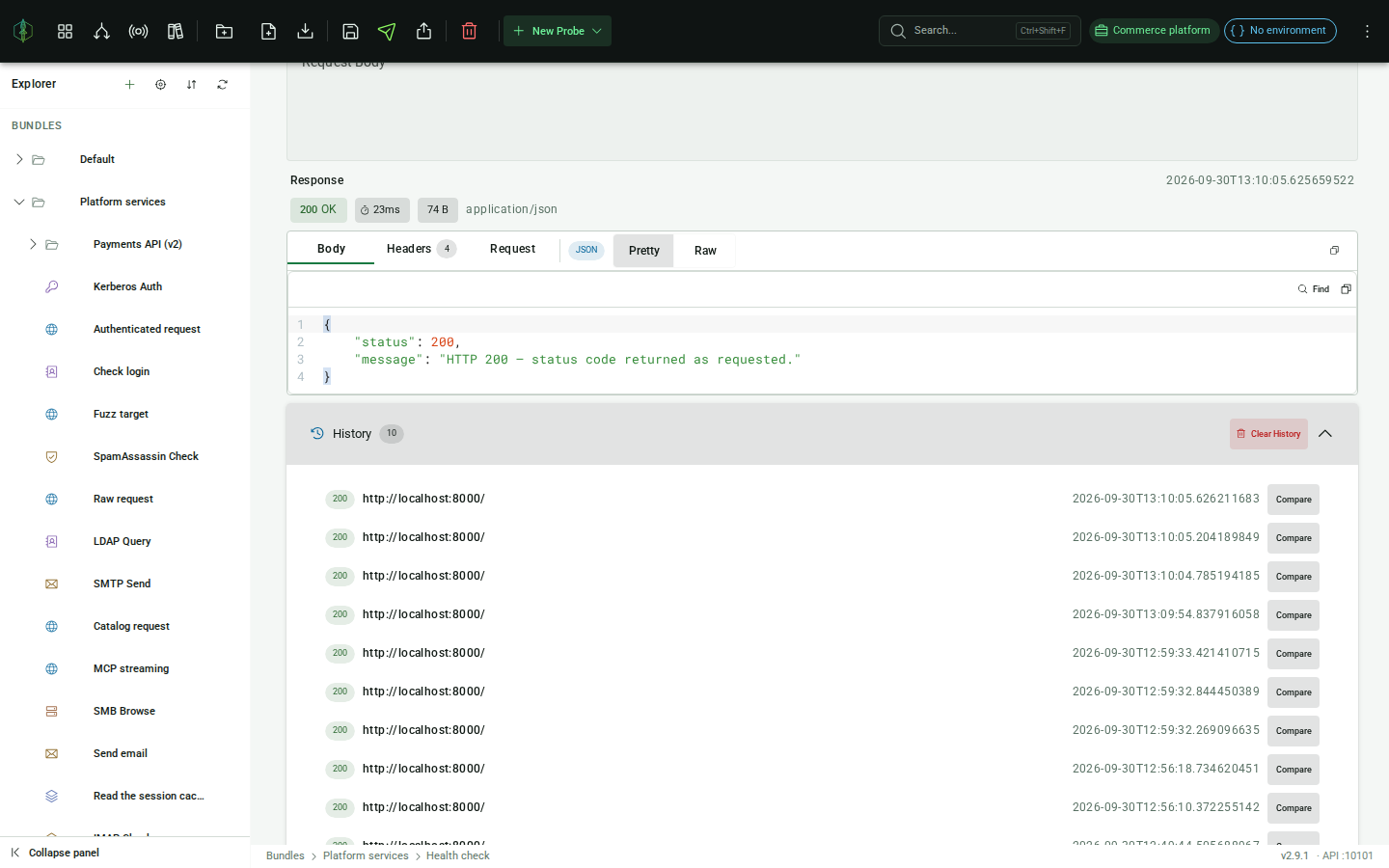This screenshot has width=1389, height=868.
Task: Create a new file via toolbar icon
Action: (268, 31)
